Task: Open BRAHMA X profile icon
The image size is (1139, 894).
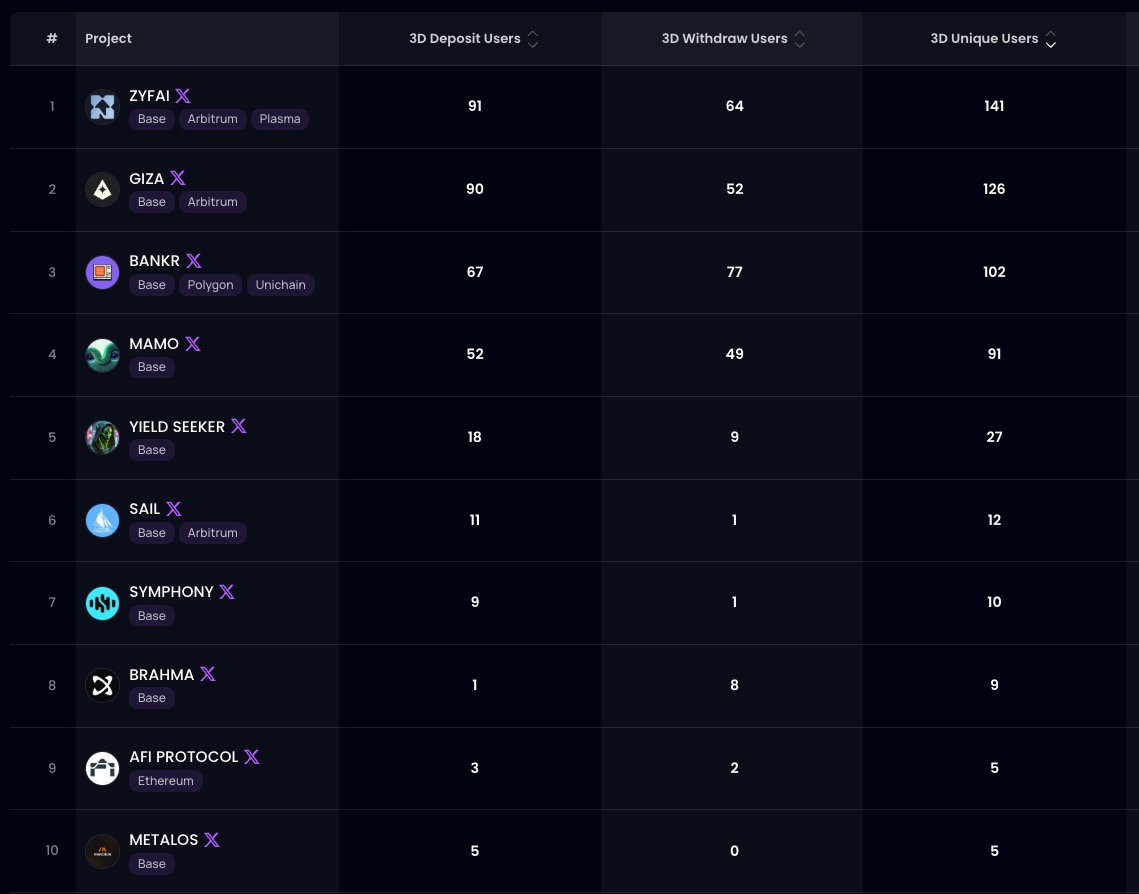Action: (x=208, y=674)
